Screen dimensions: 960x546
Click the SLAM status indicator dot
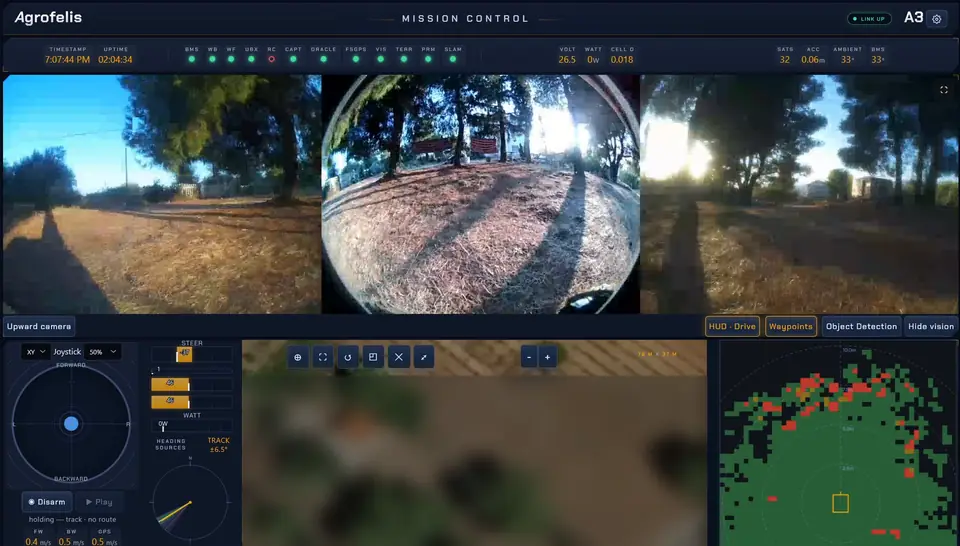pyautogui.click(x=453, y=59)
